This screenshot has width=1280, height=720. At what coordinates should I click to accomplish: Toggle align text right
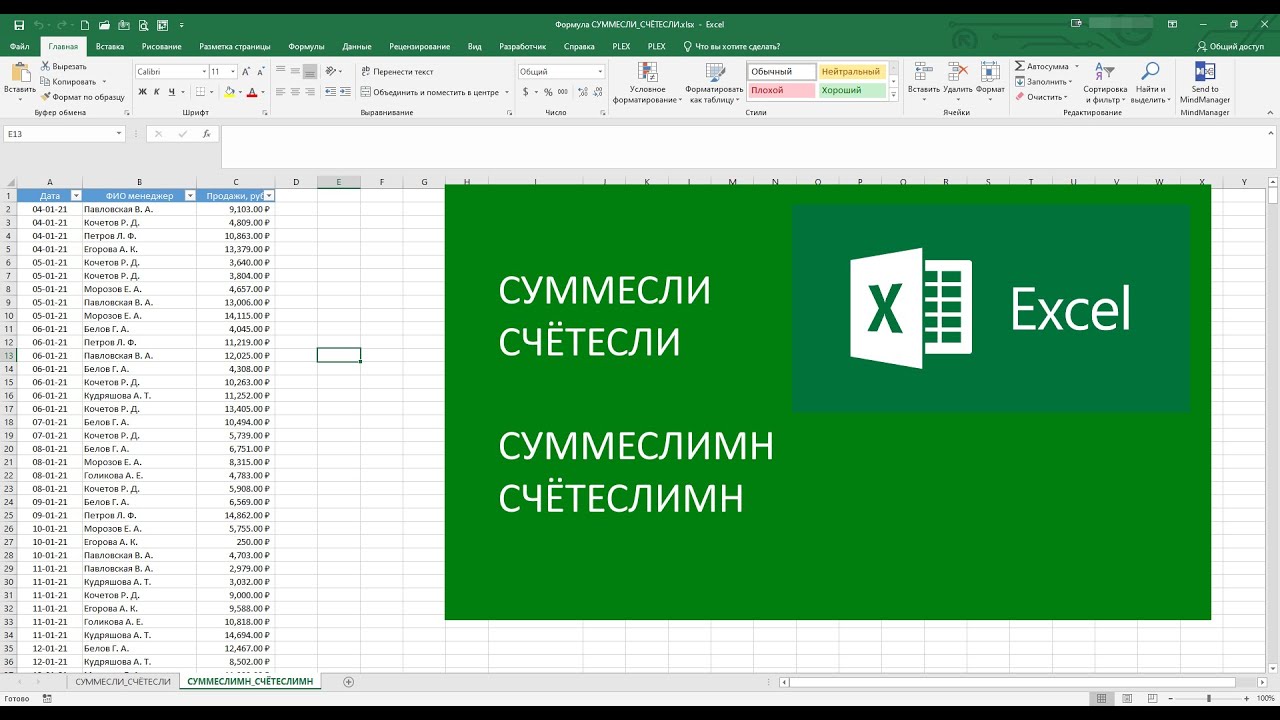[x=310, y=92]
